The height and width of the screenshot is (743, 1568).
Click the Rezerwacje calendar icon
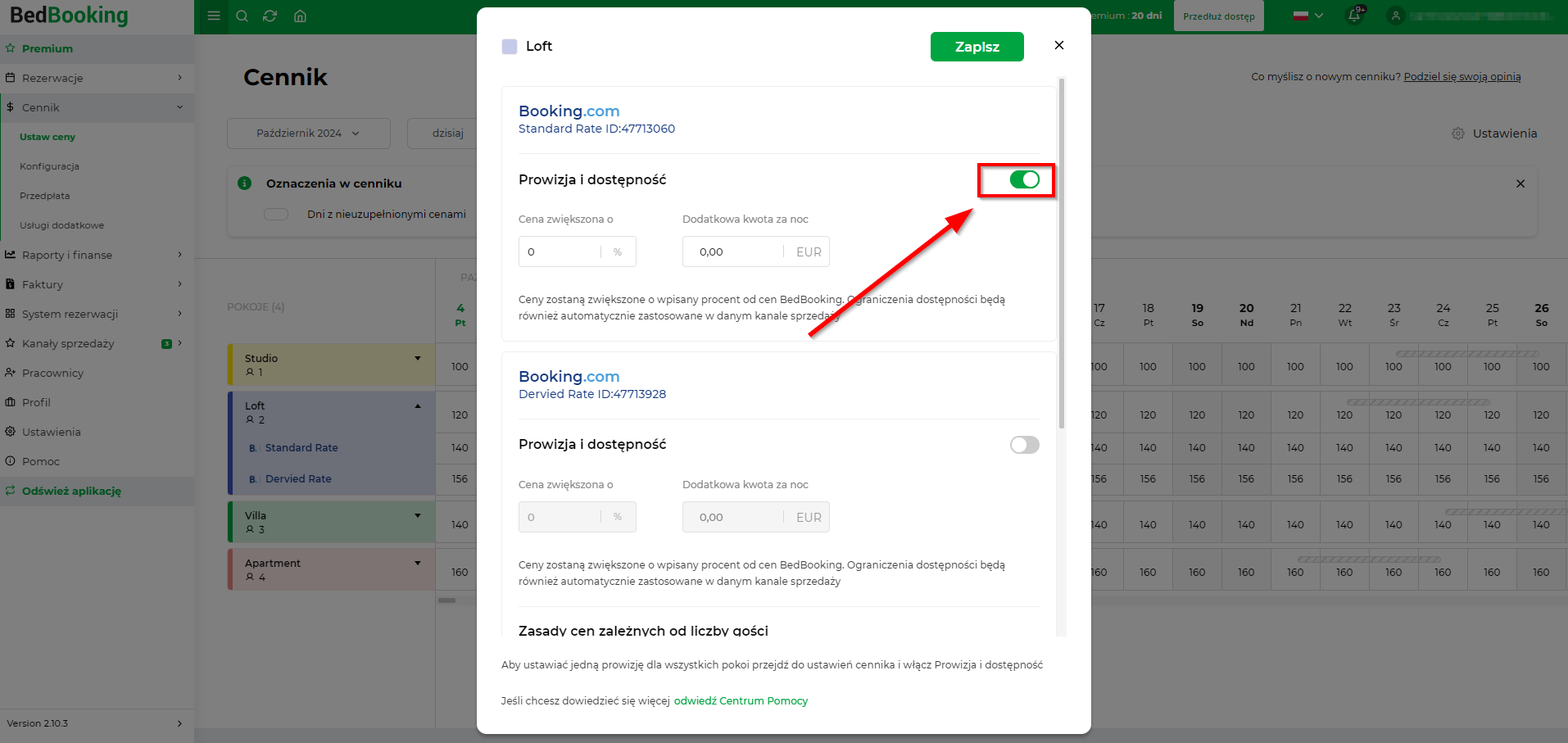(10, 78)
